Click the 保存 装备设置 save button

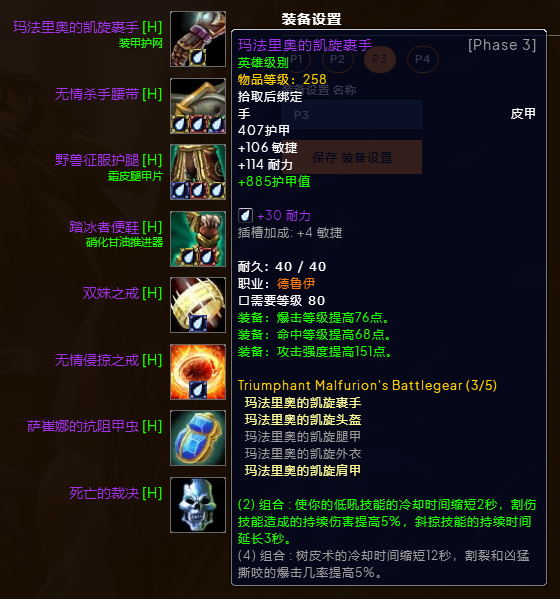tap(352, 157)
